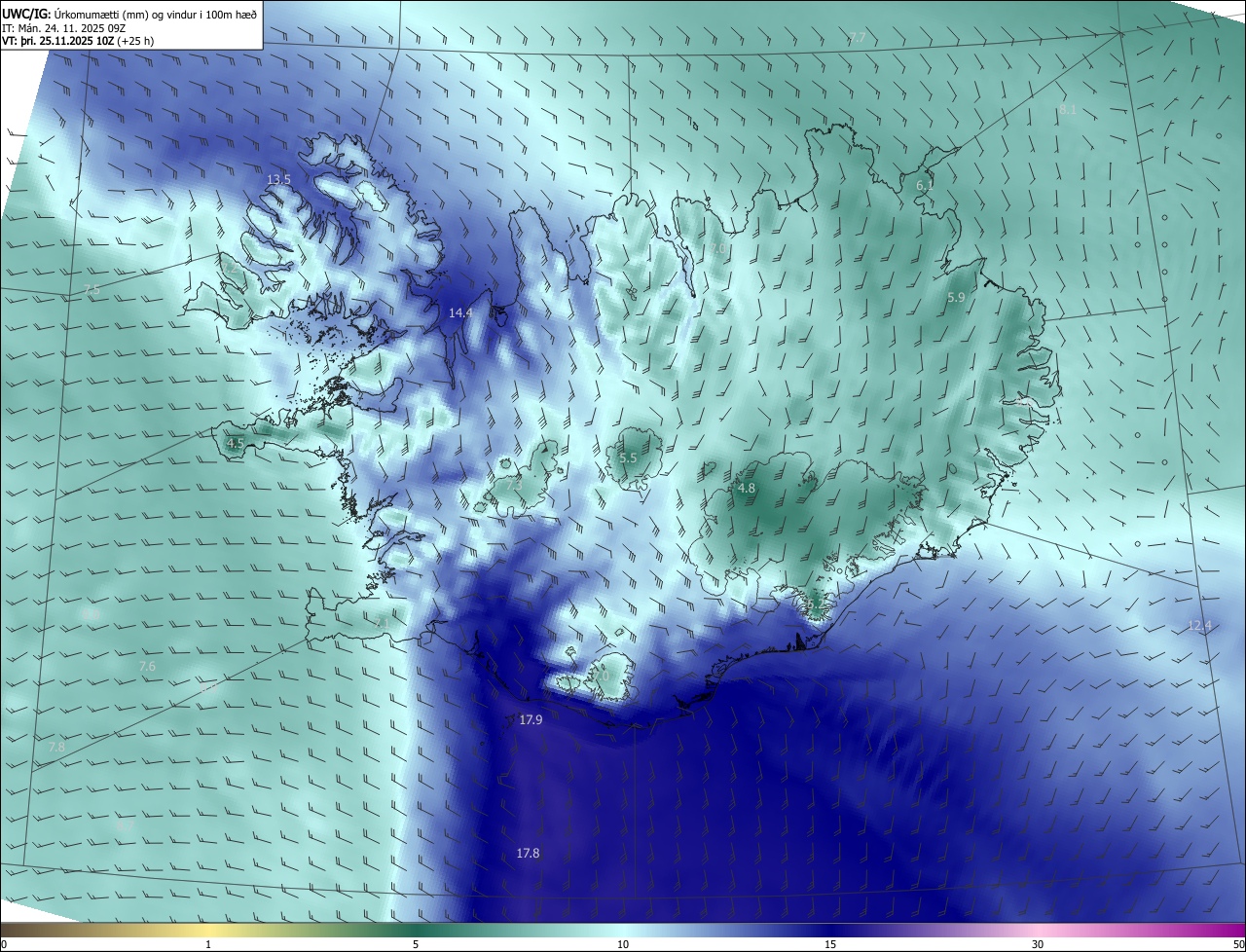Click the 5 tick on the colour scale
The width and height of the screenshot is (1246, 952).
coord(416,945)
